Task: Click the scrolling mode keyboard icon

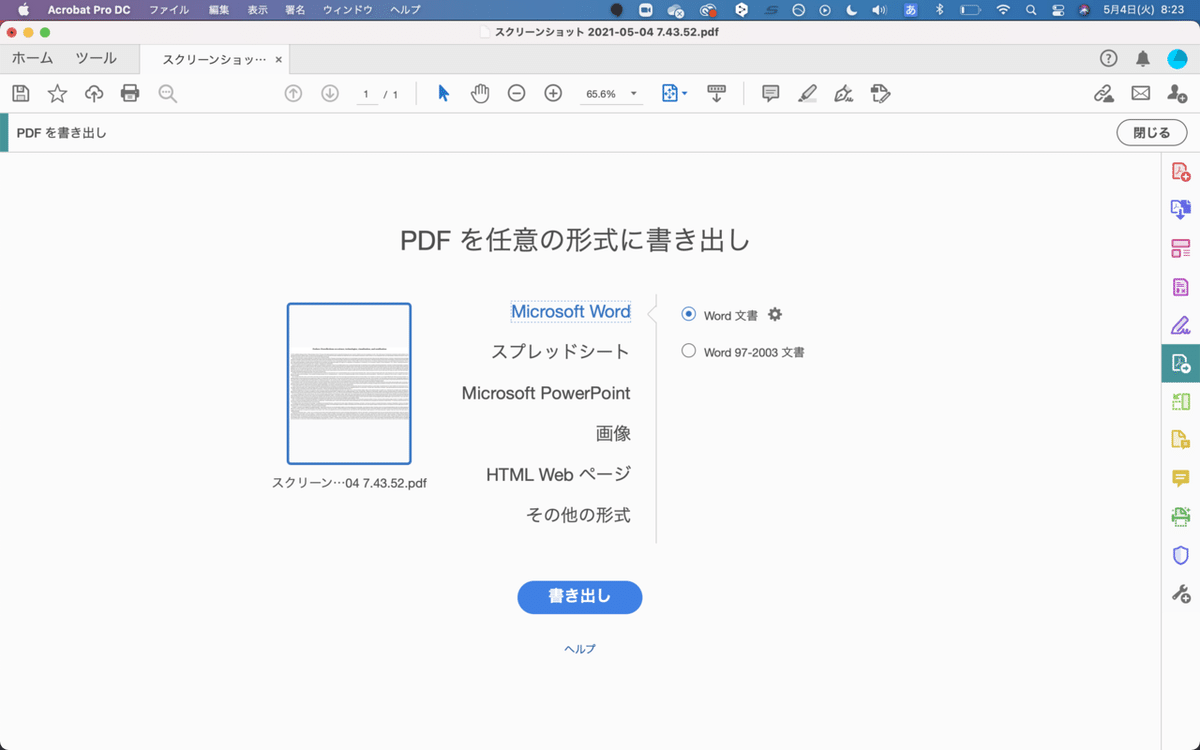Action: tap(716, 93)
